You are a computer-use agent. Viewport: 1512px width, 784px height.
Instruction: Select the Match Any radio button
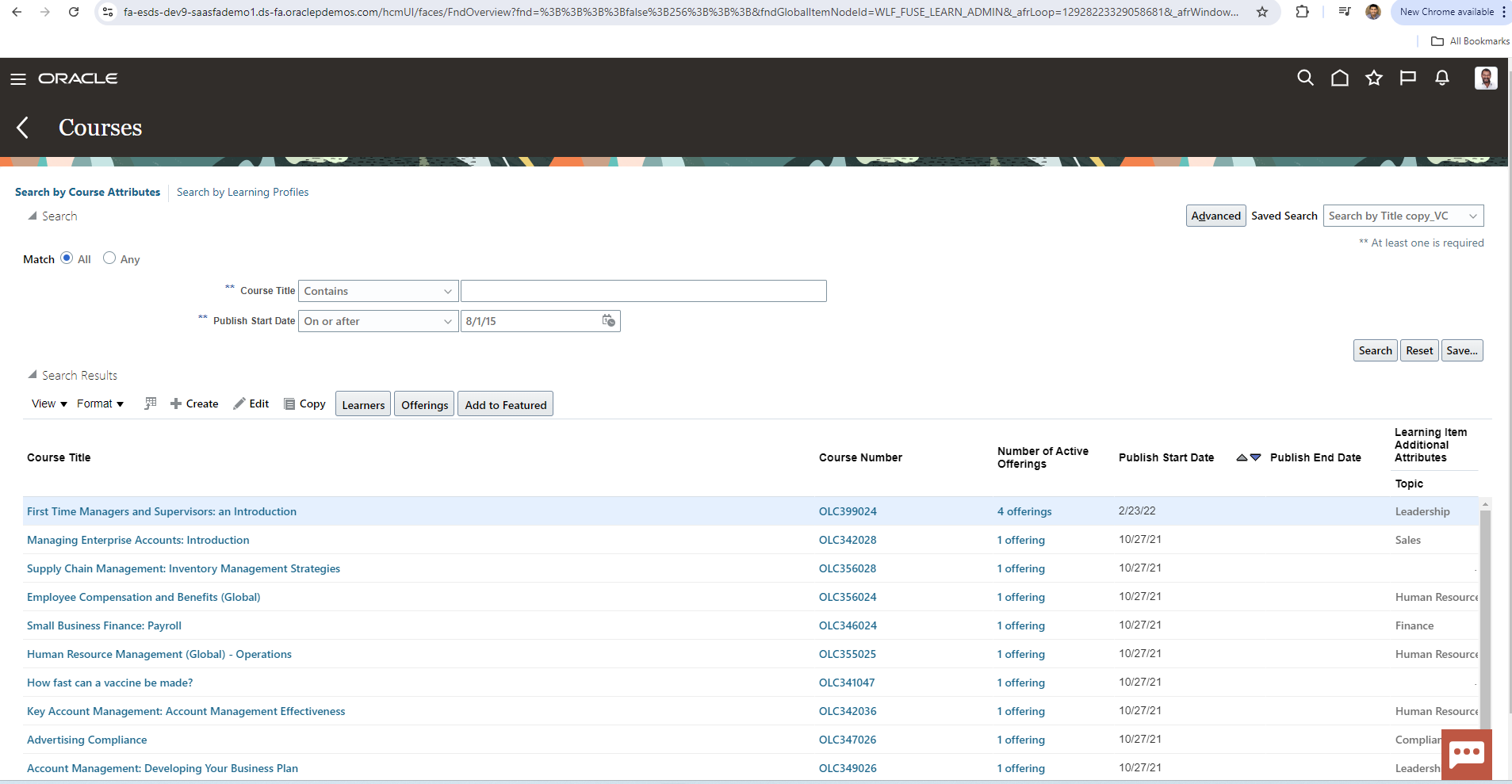coord(109,258)
